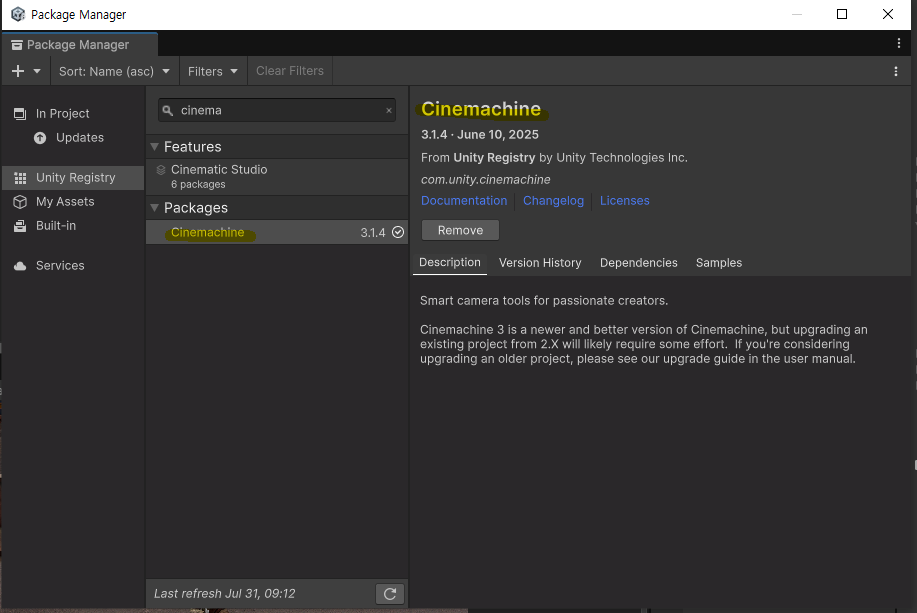Switch to the Description tab
The image size is (917, 613).
coord(450,263)
